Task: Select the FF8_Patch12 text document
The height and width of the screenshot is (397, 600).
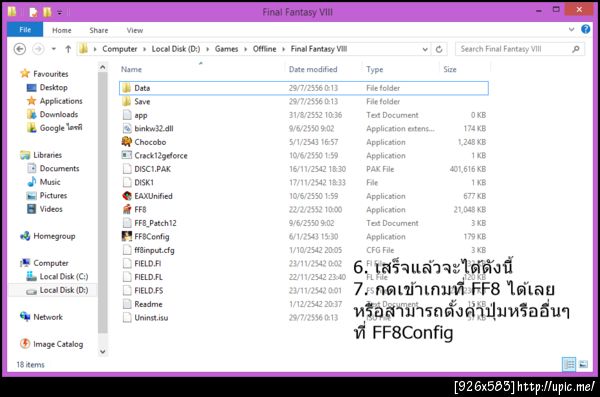Action: coord(155,223)
